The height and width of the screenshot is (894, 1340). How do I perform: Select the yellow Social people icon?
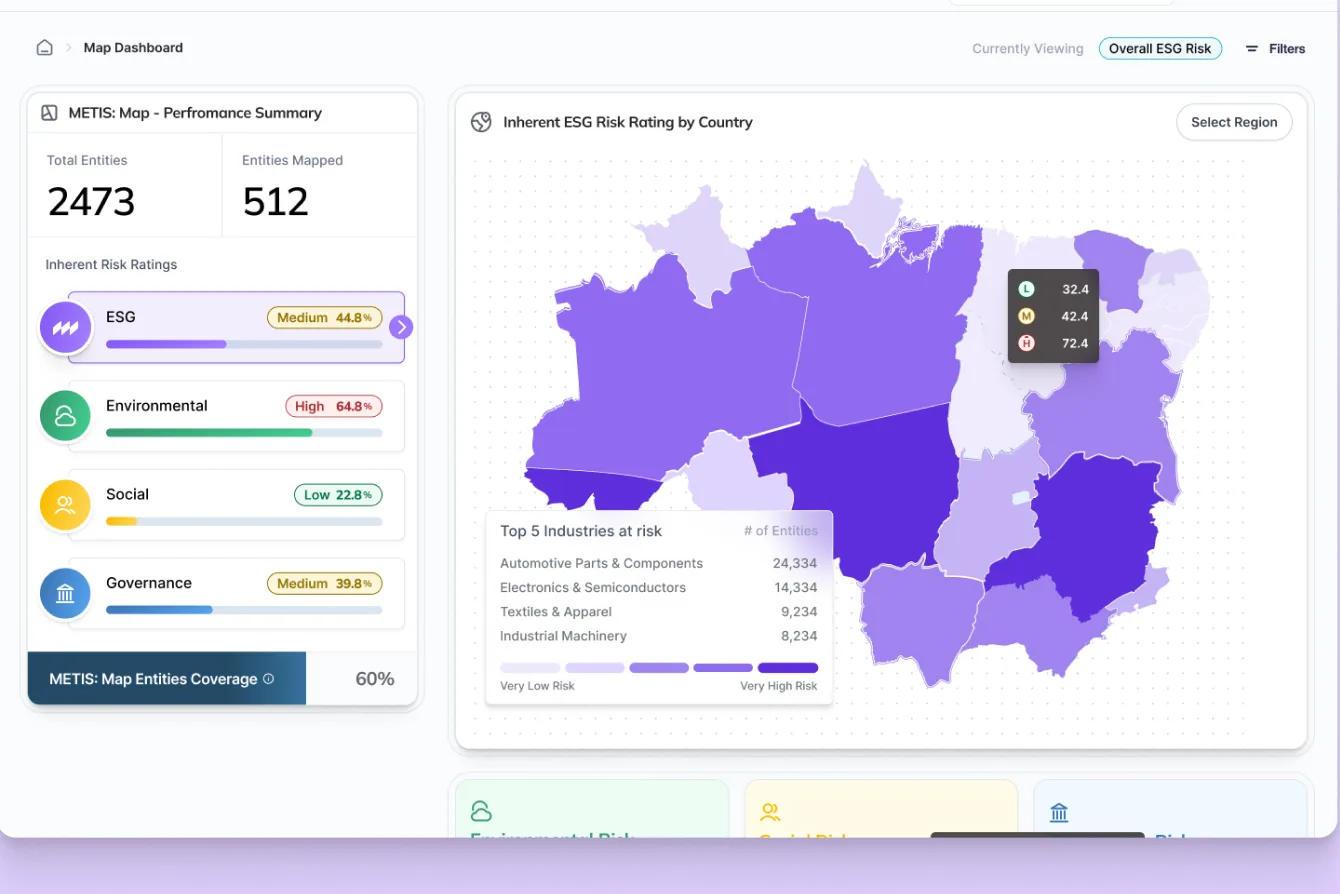click(66, 505)
